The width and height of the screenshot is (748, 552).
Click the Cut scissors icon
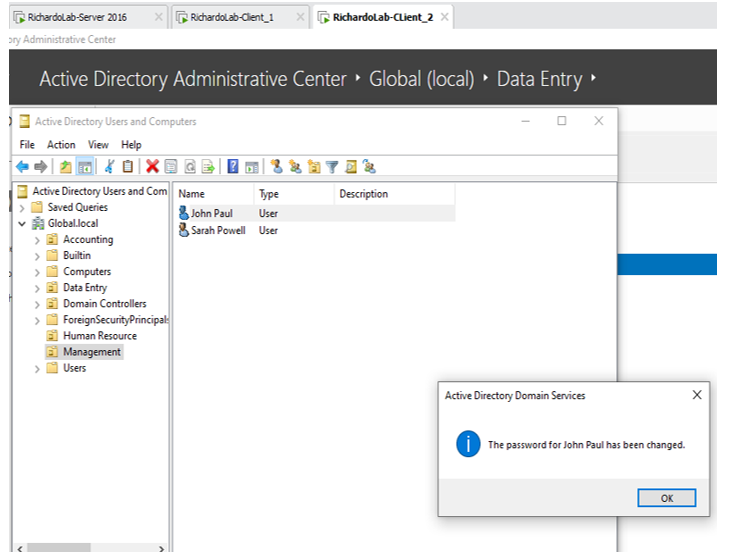coord(109,167)
